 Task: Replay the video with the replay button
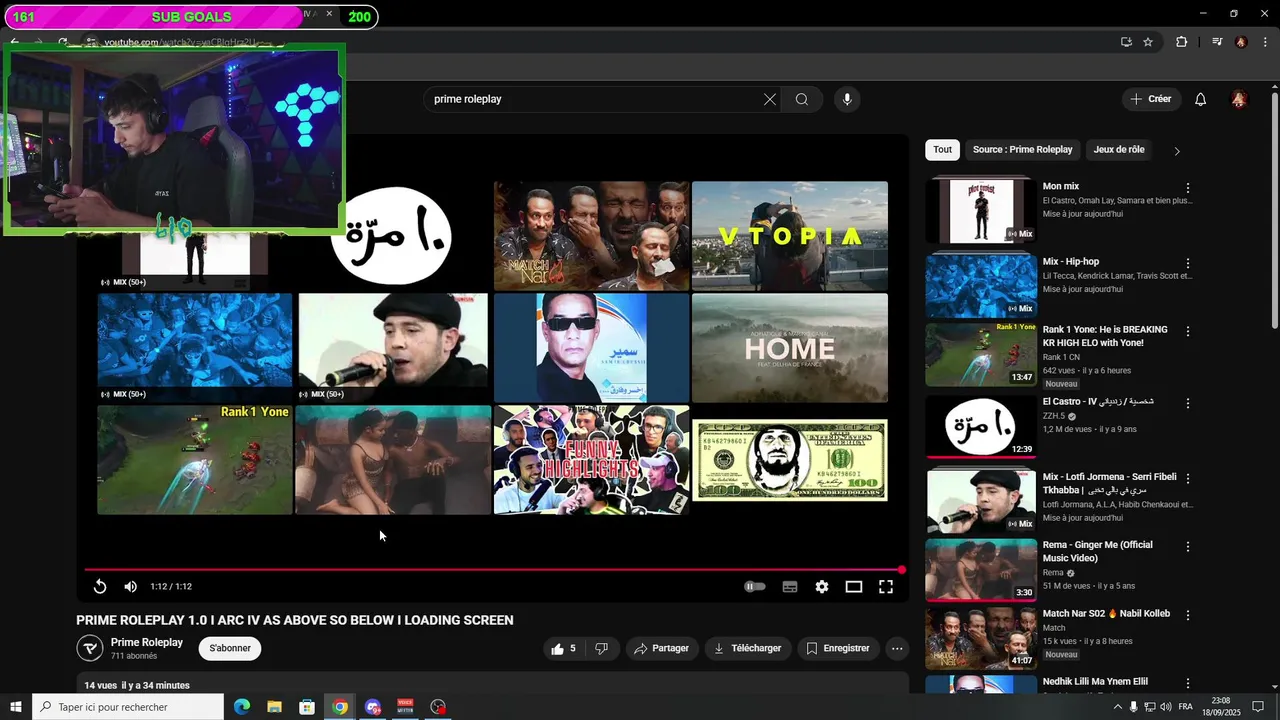pos(100,587)
